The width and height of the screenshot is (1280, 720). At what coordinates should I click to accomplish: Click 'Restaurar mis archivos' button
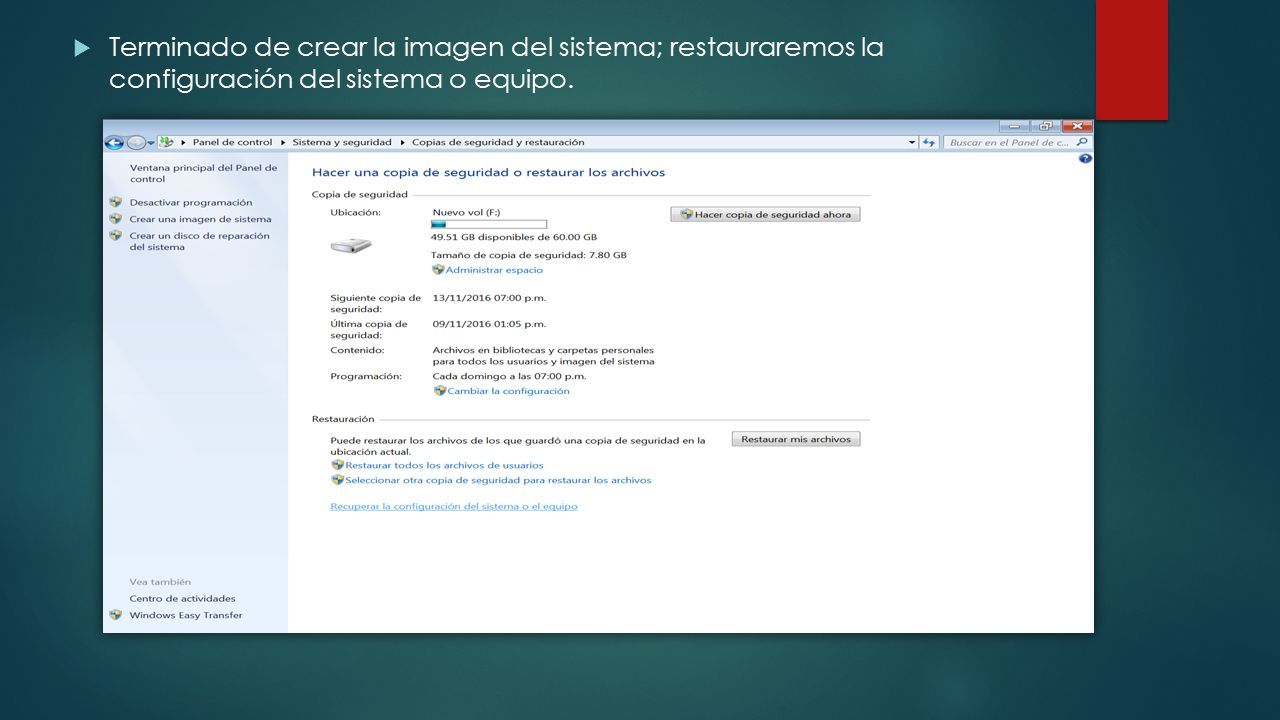796,439
